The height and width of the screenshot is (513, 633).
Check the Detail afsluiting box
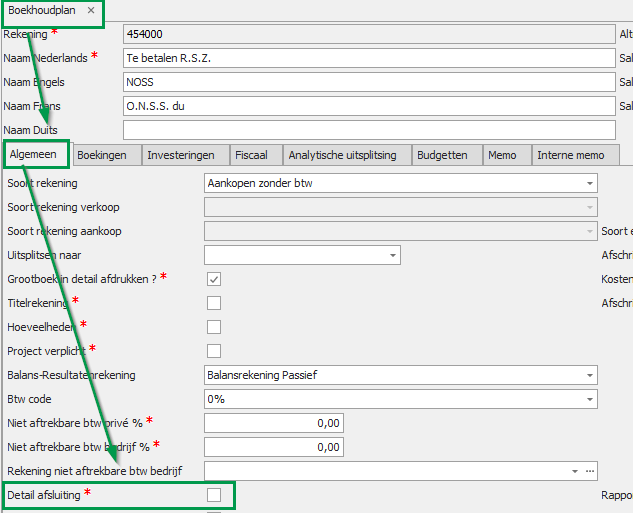point(214,494)
